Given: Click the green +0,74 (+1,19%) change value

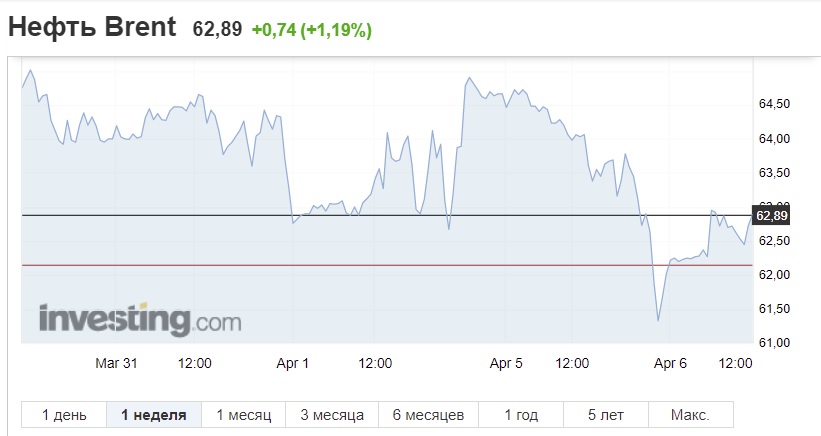Looking at the screenshot, I should (x=312, y=30).
